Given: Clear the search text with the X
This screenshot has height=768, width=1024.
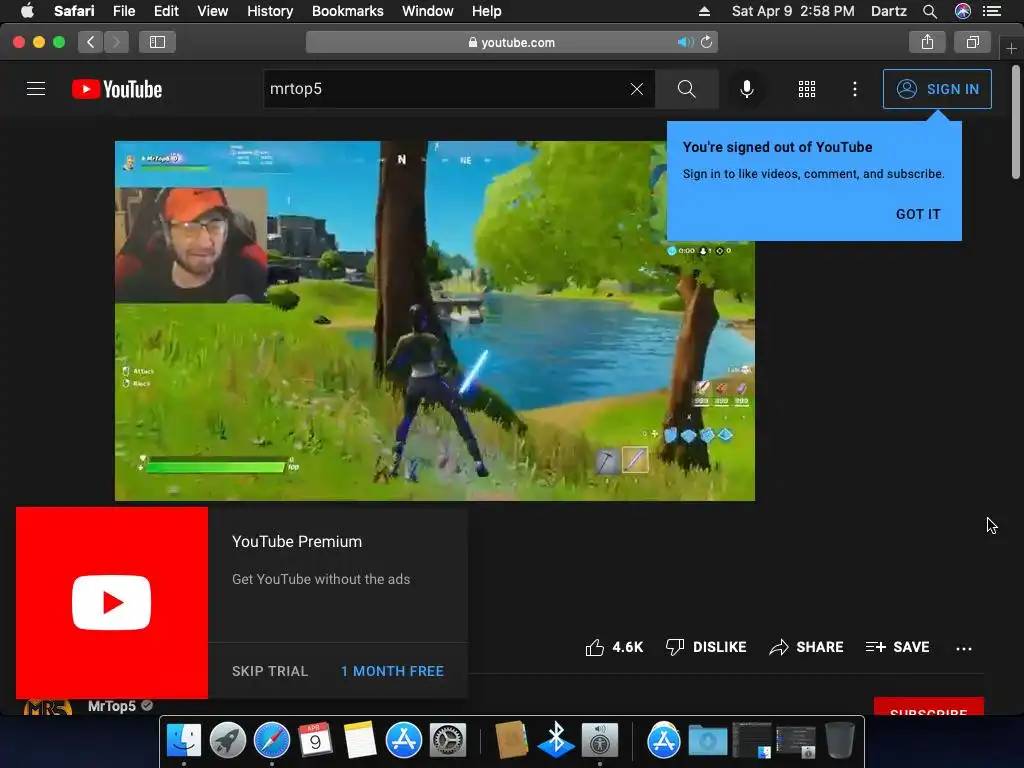Looking at the screenshot, I should click(x=637, y=89).
